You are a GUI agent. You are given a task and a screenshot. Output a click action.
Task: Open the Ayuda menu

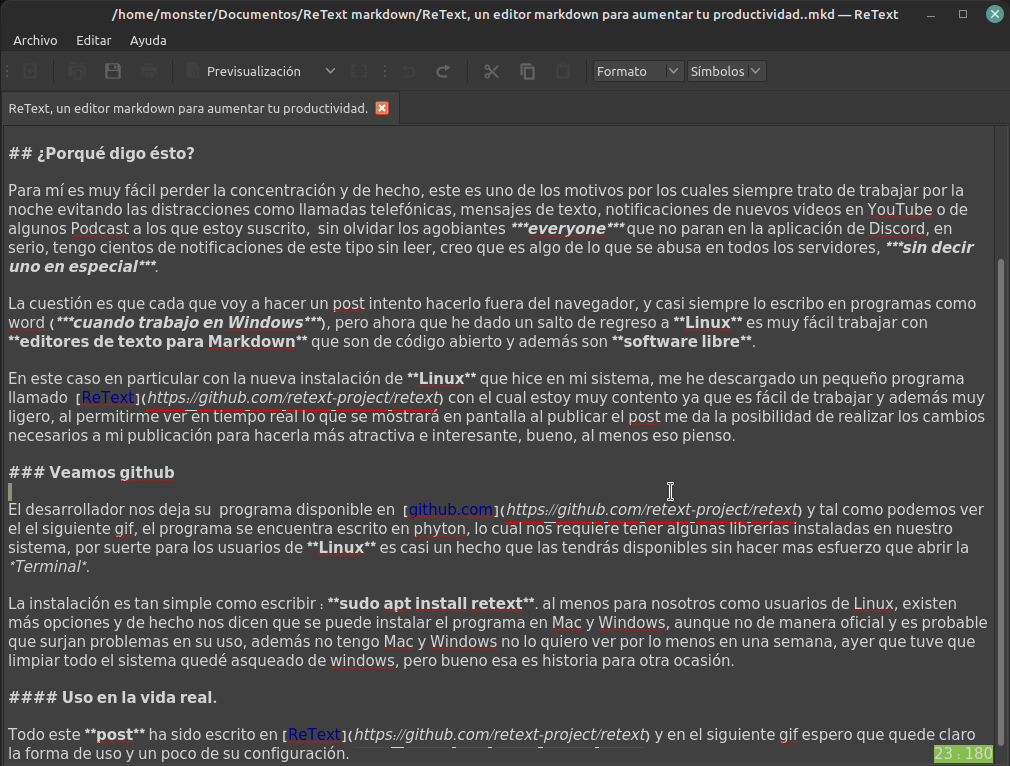(148, 41)
